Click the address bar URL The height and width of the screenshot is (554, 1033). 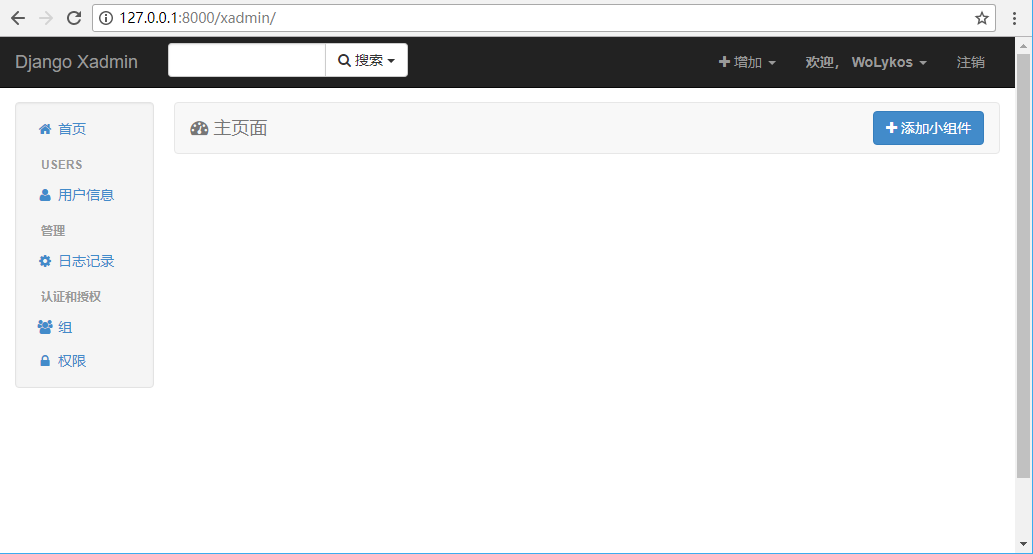[x=198, y=18]
